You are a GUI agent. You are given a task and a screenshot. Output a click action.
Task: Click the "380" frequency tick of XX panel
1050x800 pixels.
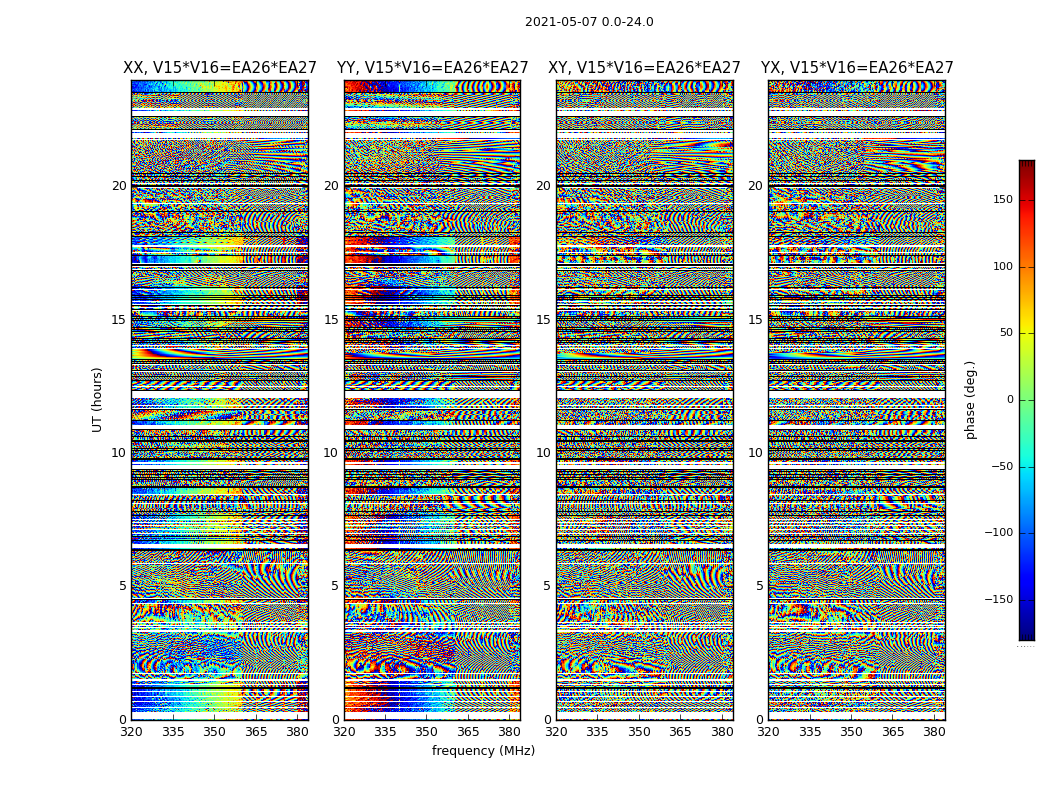point(297,732)
